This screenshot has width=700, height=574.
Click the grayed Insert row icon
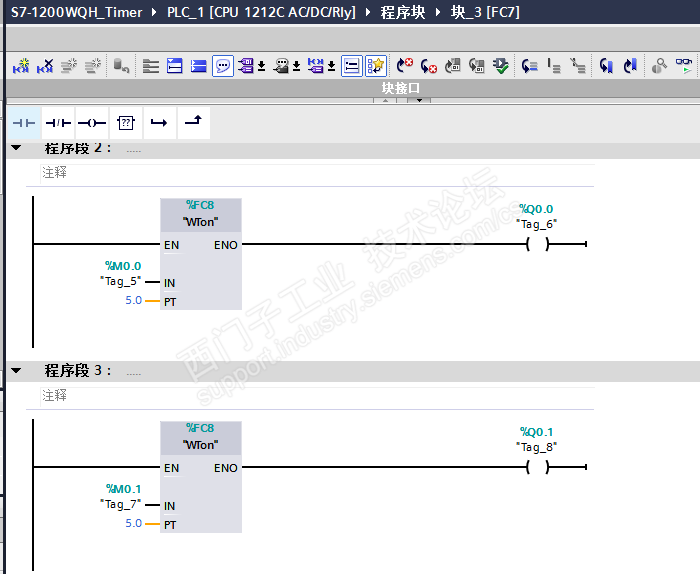point(69,66)
